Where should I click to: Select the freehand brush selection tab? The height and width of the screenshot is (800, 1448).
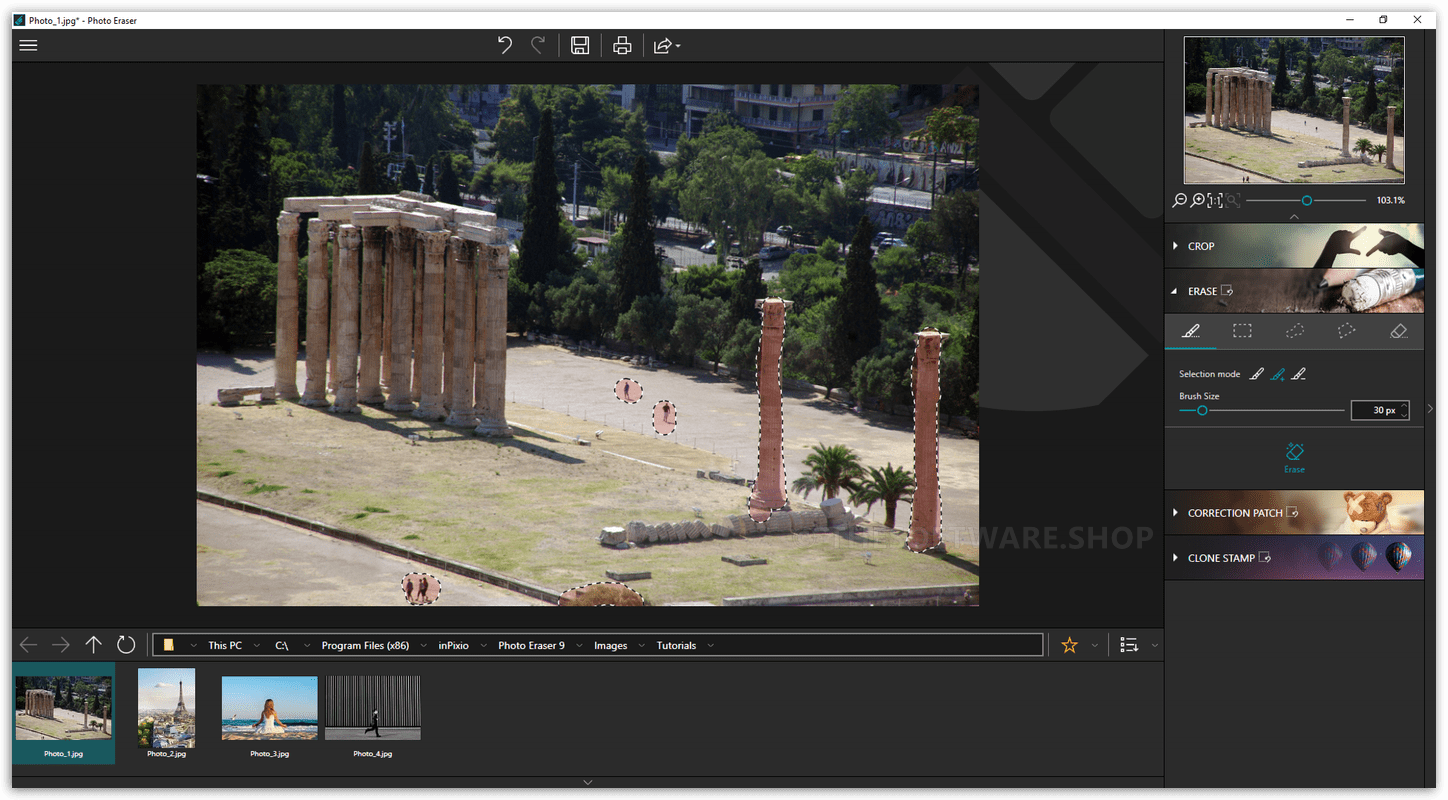1190,331
